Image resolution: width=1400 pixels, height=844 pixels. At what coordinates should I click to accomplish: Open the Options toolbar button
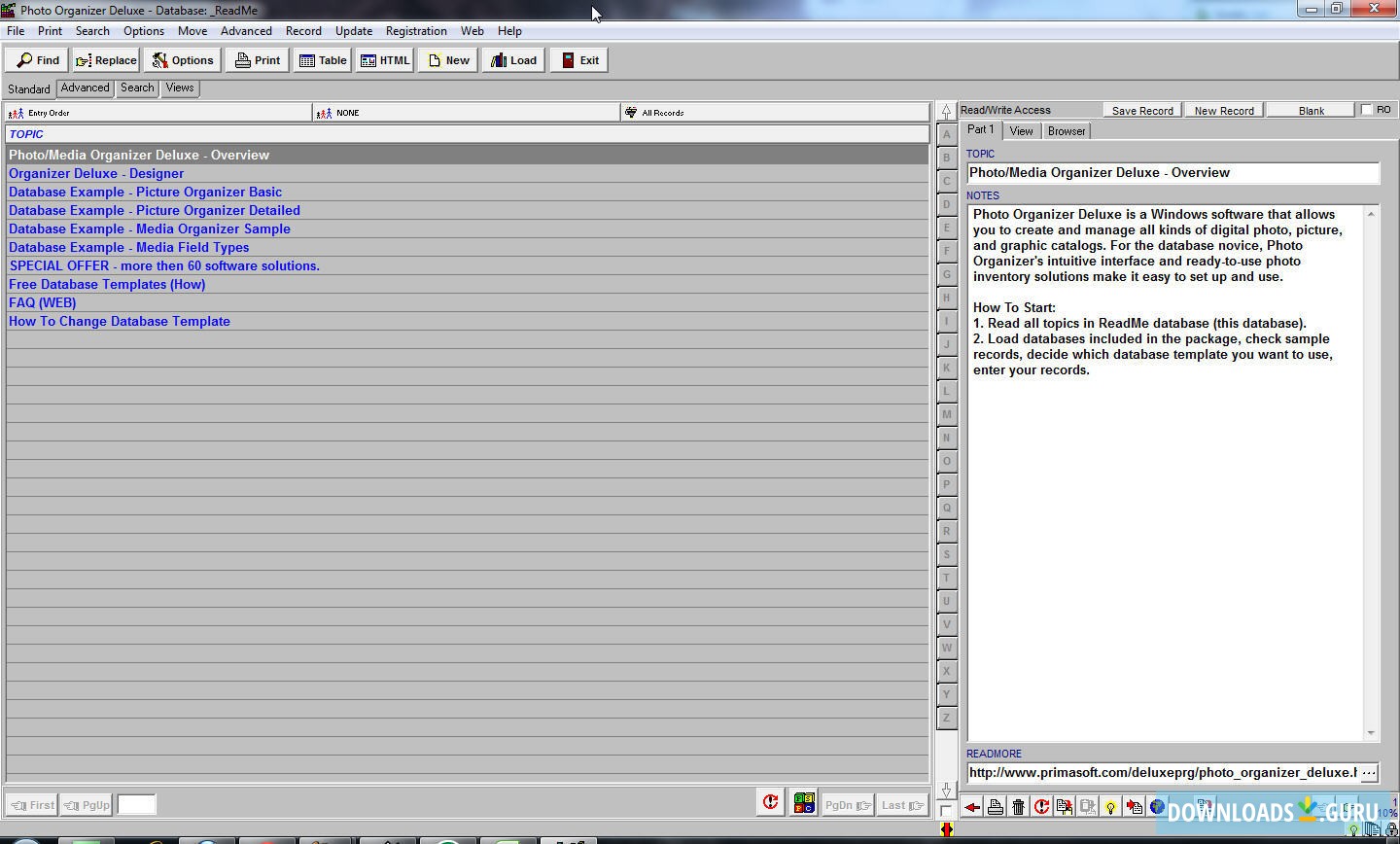tap(183, 60)
